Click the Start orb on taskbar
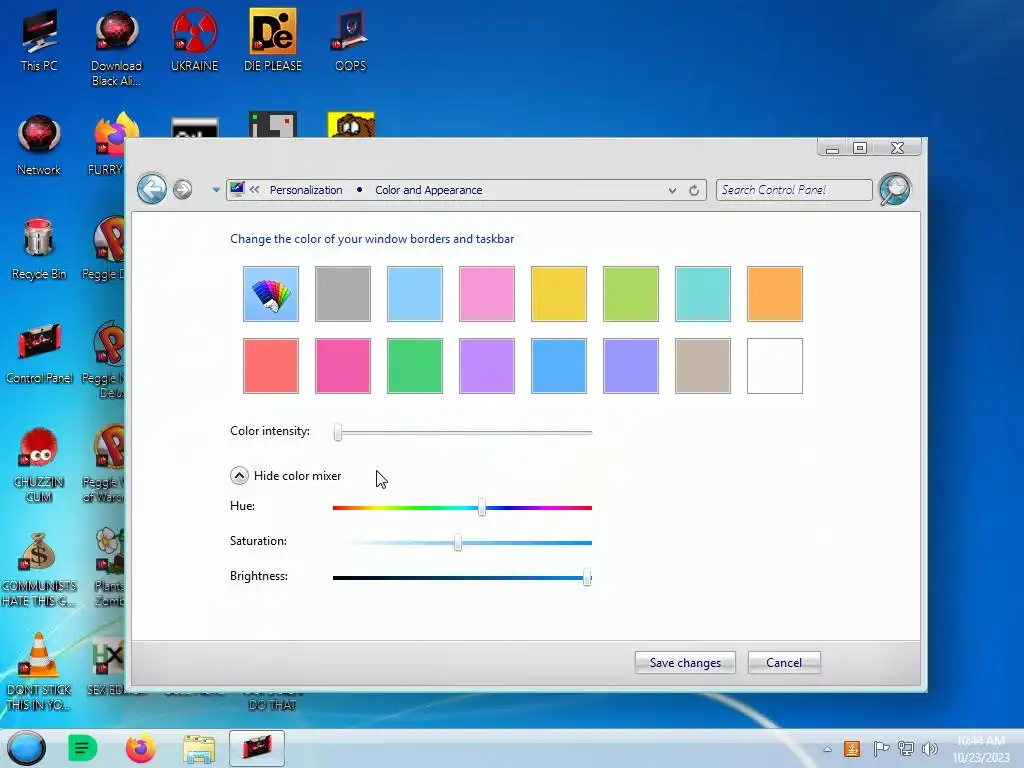The image size is (1024, 768). click(x=27, y=748)
